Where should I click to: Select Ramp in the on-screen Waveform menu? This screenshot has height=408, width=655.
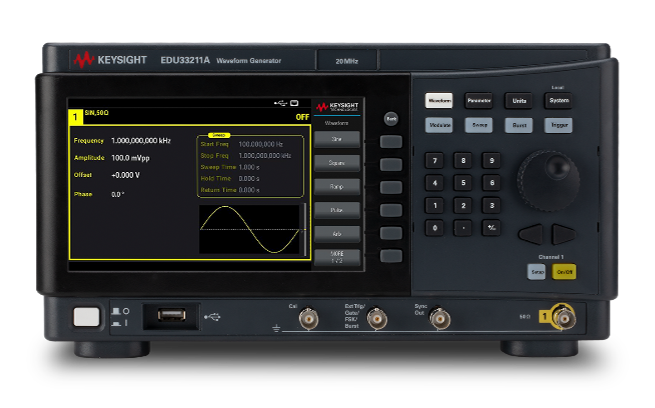[x=337, y=187]
